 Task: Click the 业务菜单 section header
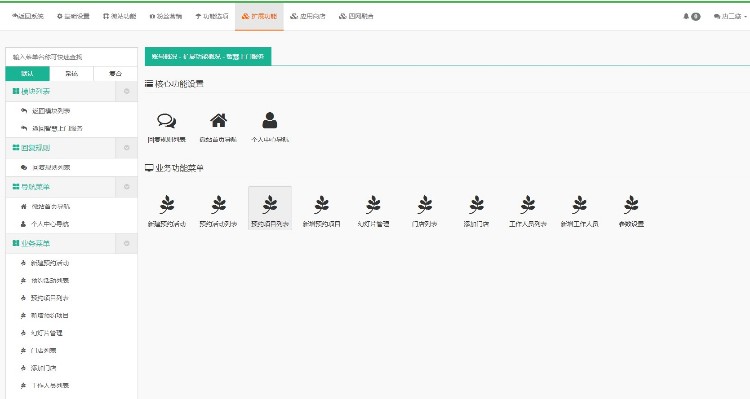[x=61, y=244]
